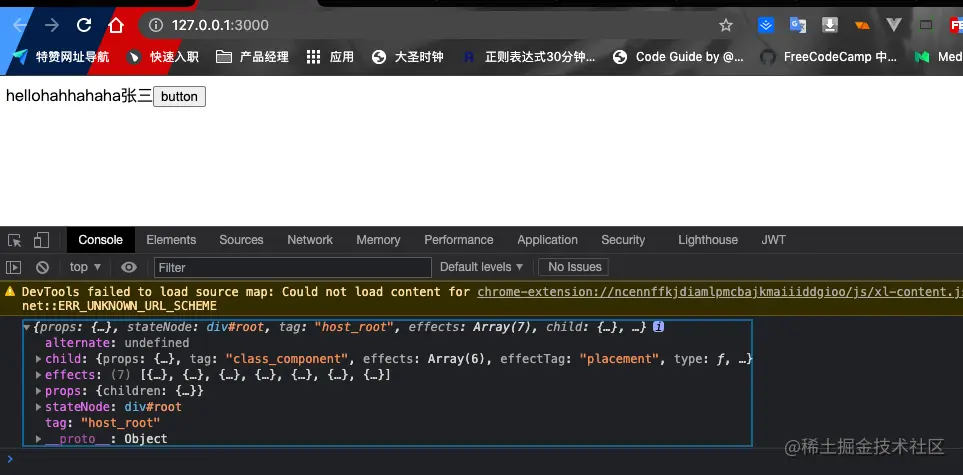Switch to the Console tab
Viewport: 963px width, 475px height.
[101, 240]
